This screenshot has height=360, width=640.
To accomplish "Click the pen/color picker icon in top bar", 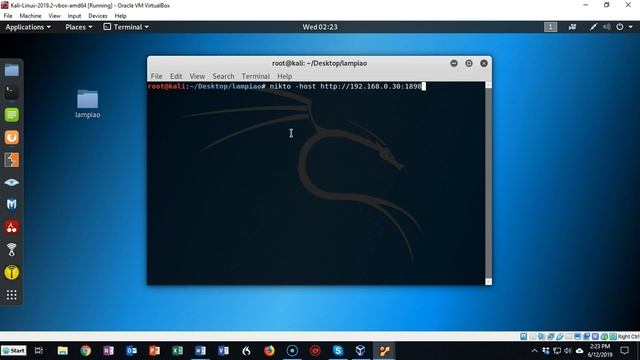I will coord(593,27).
